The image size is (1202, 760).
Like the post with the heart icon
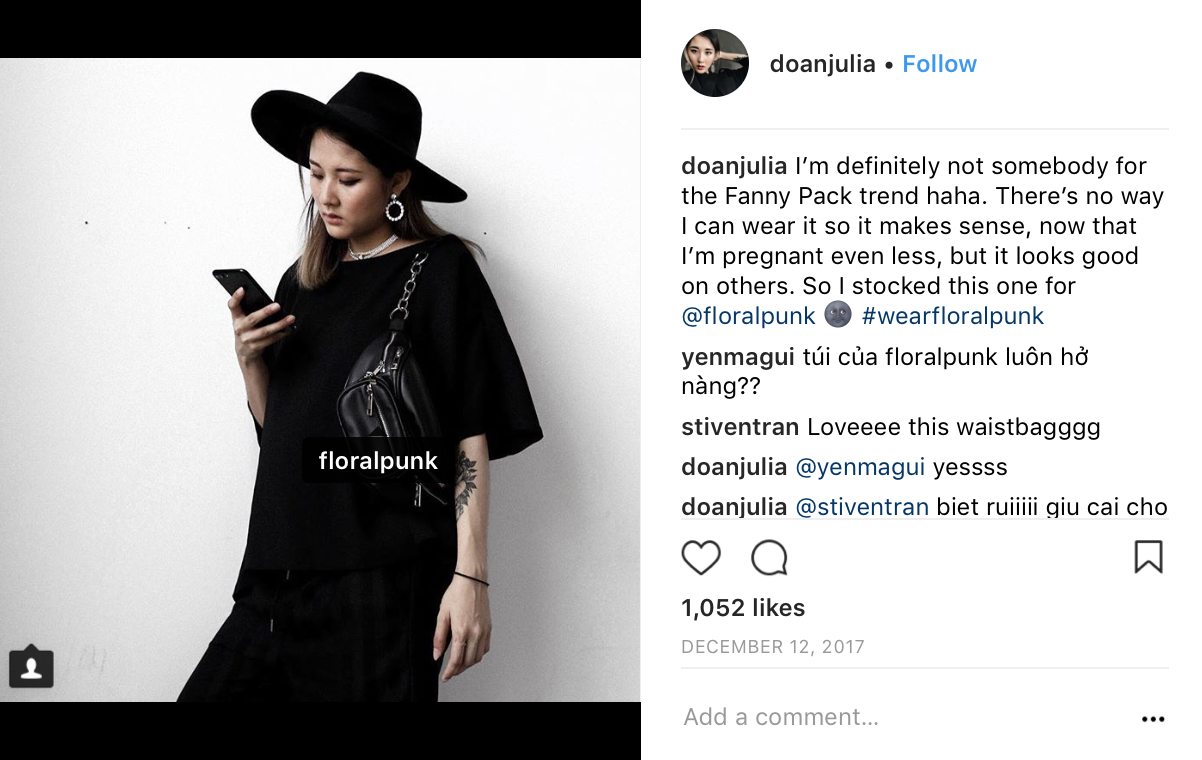click(x=701, y=557)
